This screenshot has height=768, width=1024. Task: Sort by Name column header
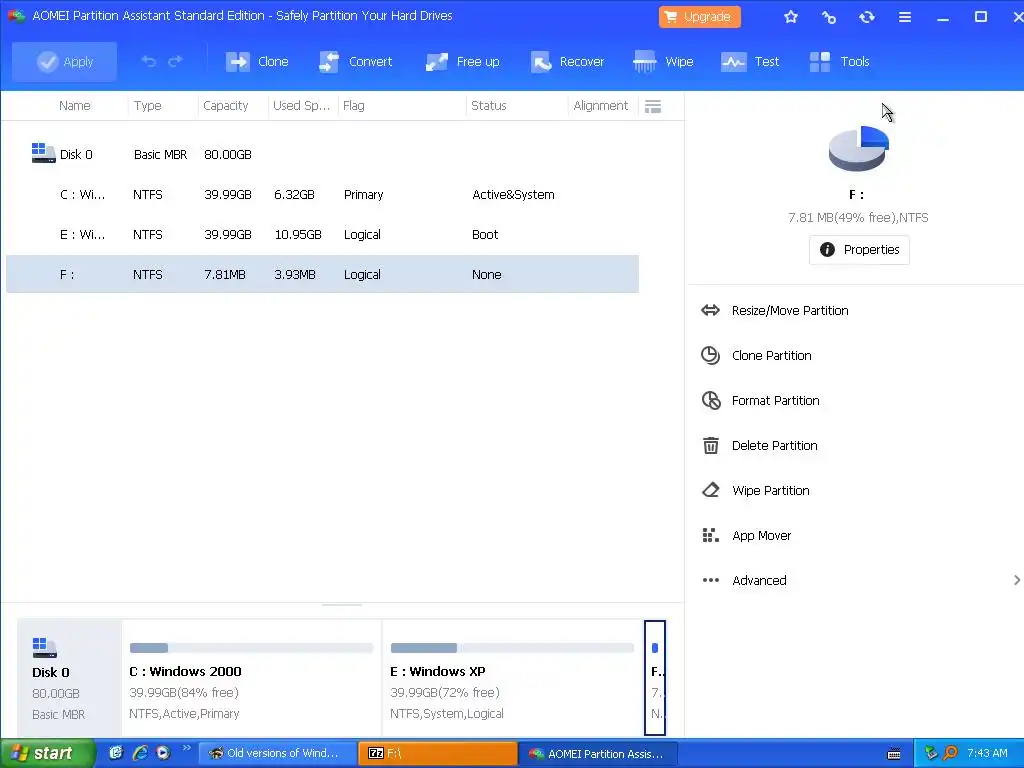pos(74,106)
